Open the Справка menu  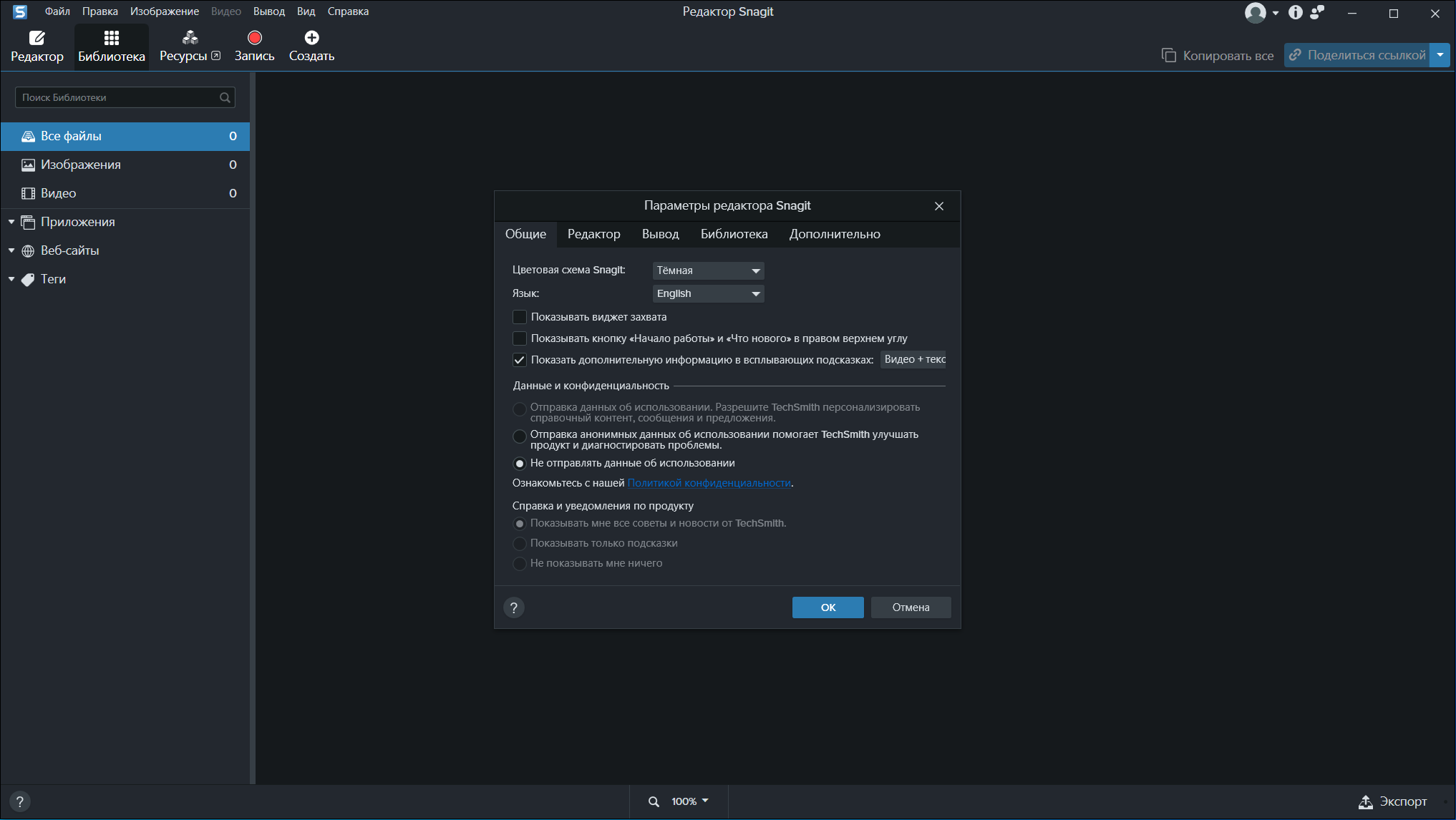(x=348, y=11)
